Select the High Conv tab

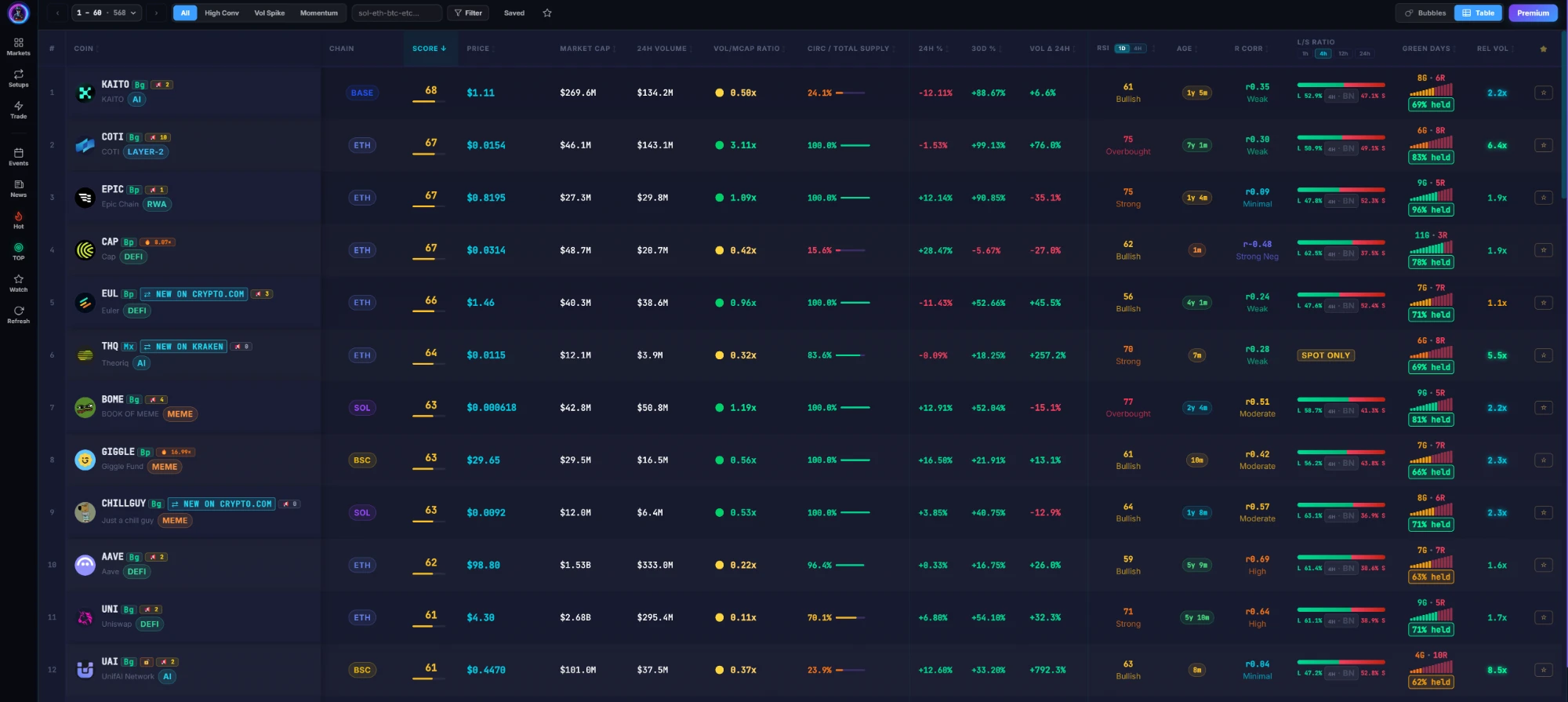(222, 13)
